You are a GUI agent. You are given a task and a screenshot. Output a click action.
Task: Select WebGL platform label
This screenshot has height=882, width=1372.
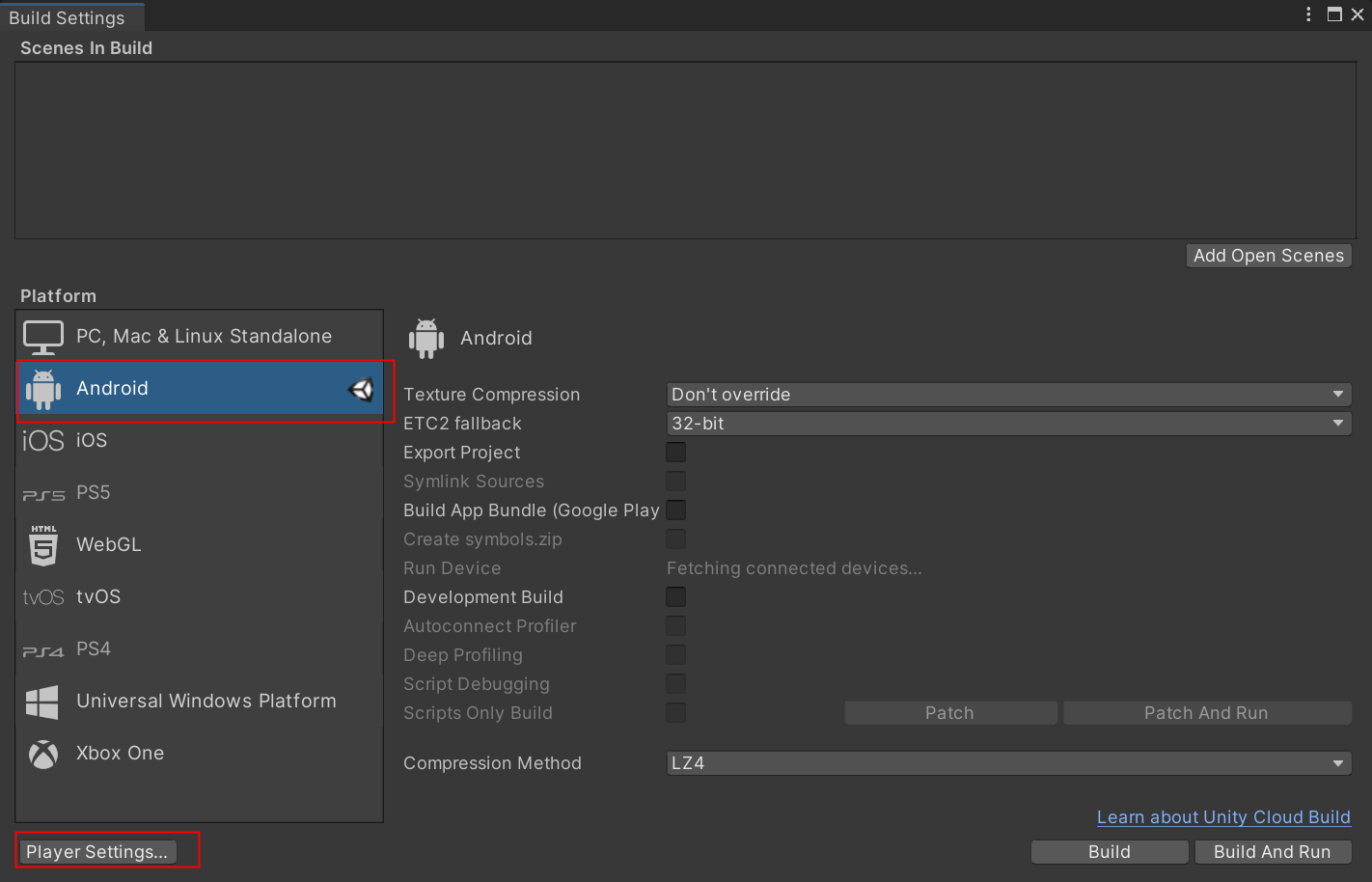[x=109, y=544]
